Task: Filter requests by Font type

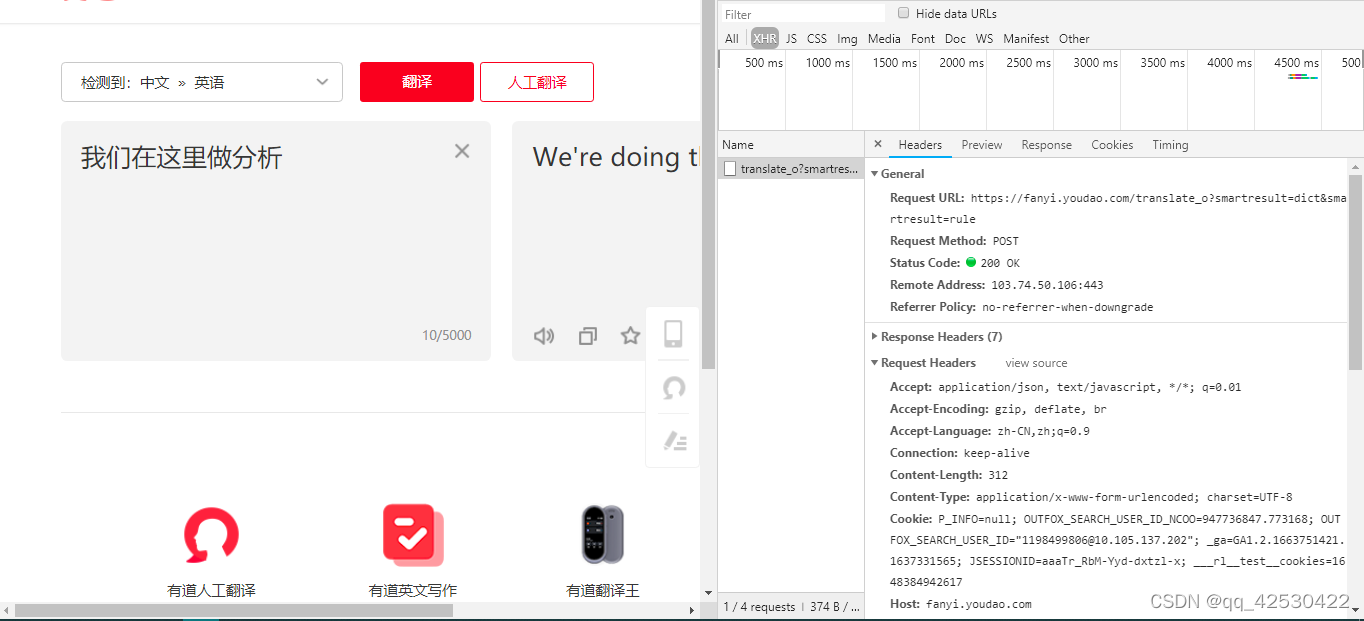Action: (x=923, y=39)
